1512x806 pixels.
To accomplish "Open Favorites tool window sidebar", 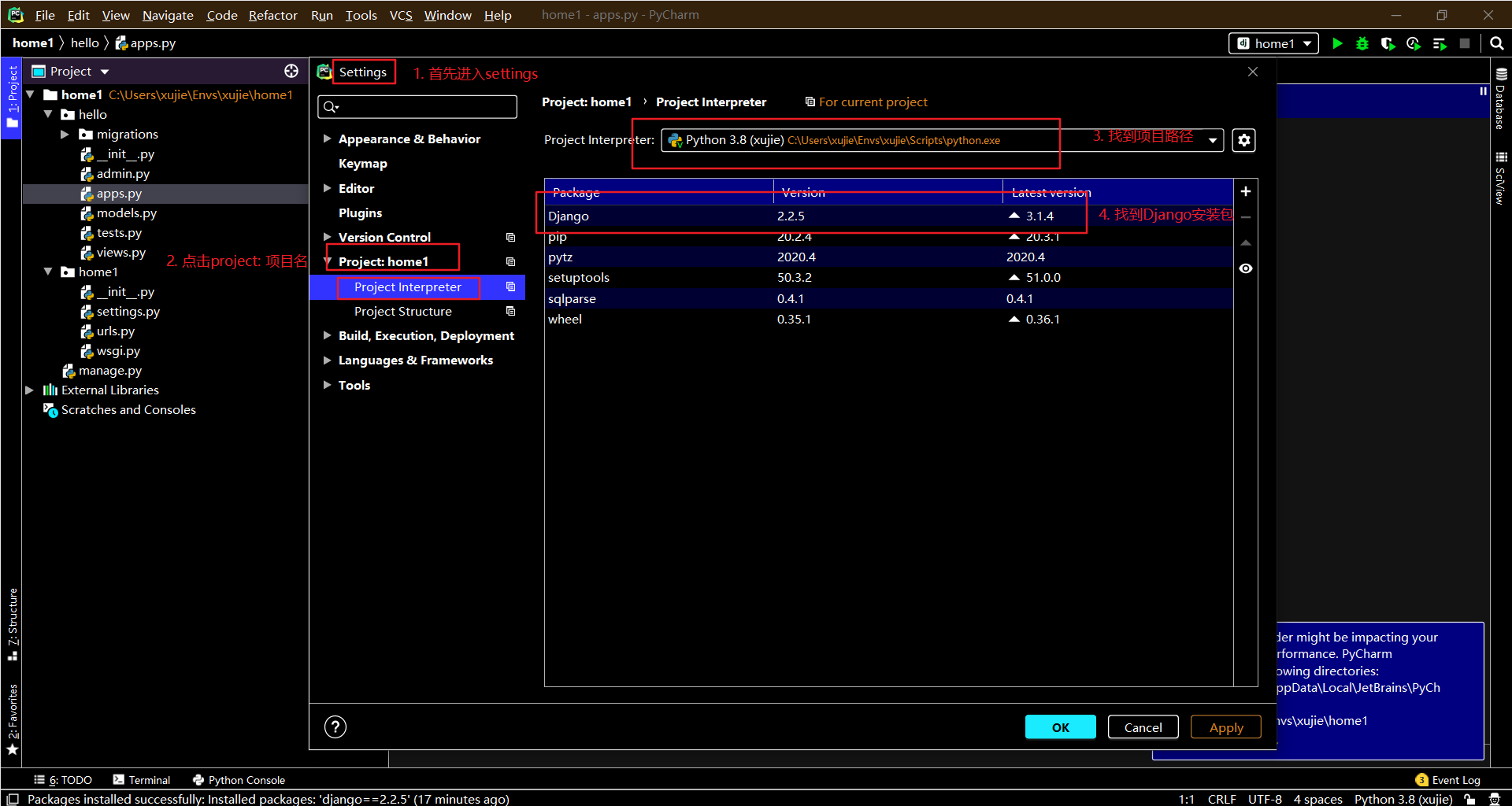I will (13, 719).
